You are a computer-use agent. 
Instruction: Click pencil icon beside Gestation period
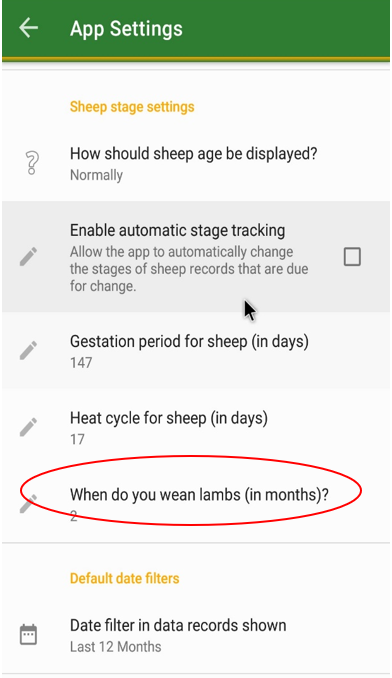click(x=29, y=350)
